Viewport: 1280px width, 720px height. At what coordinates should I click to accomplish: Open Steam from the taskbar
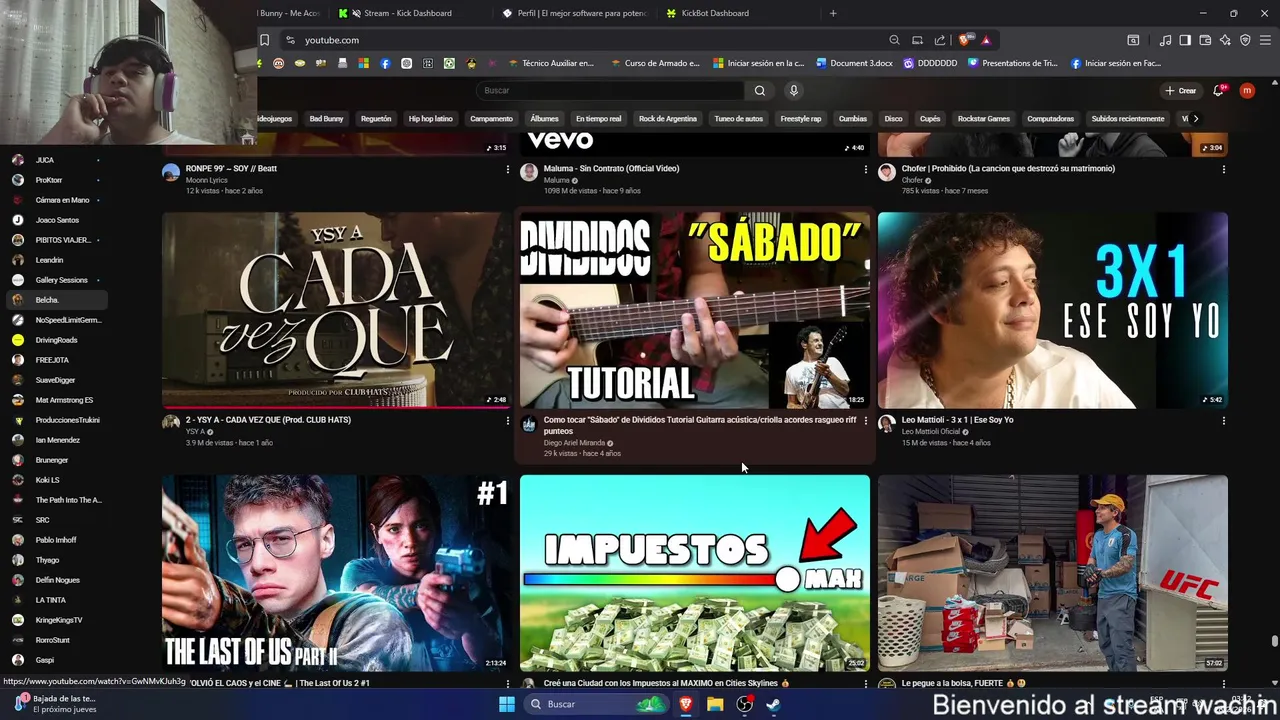pos(774,704)
